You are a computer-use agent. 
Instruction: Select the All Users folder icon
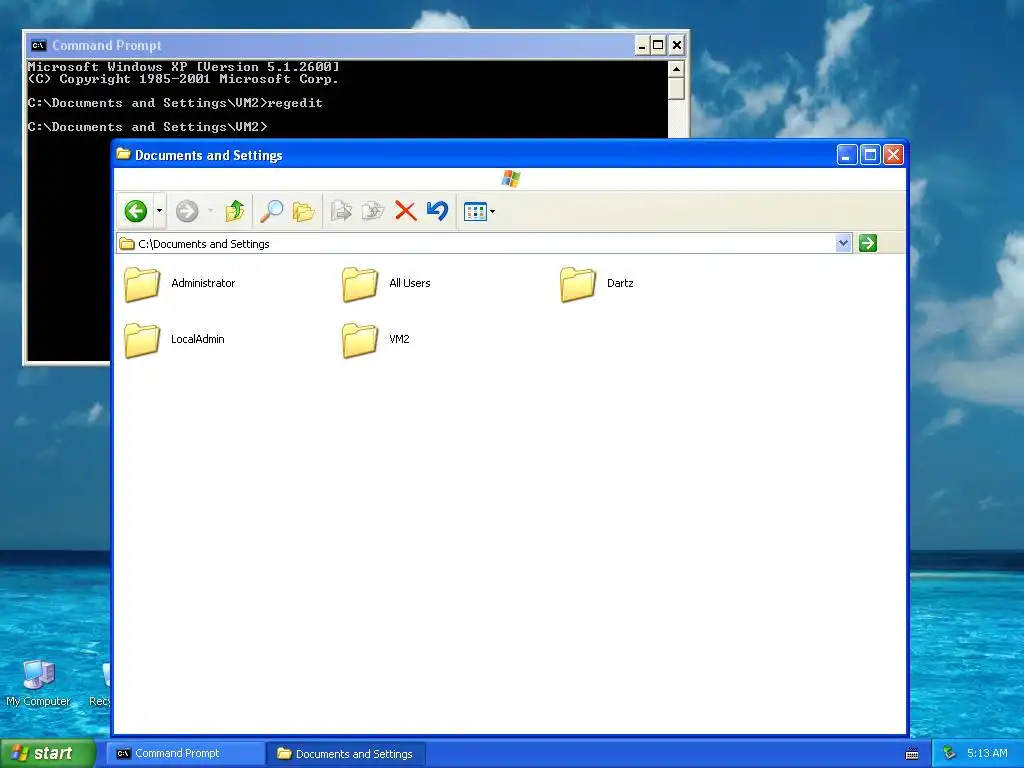coord(360,284)
